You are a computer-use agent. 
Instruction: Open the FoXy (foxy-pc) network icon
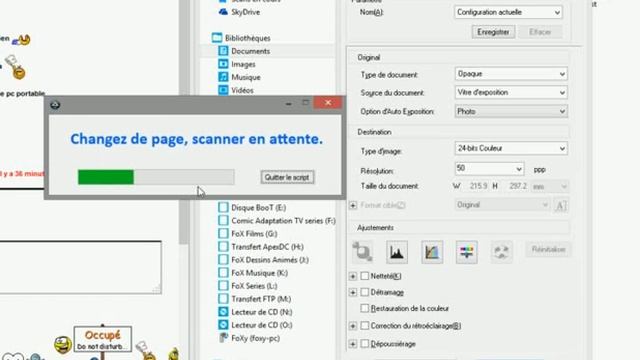tap(223, 338)
